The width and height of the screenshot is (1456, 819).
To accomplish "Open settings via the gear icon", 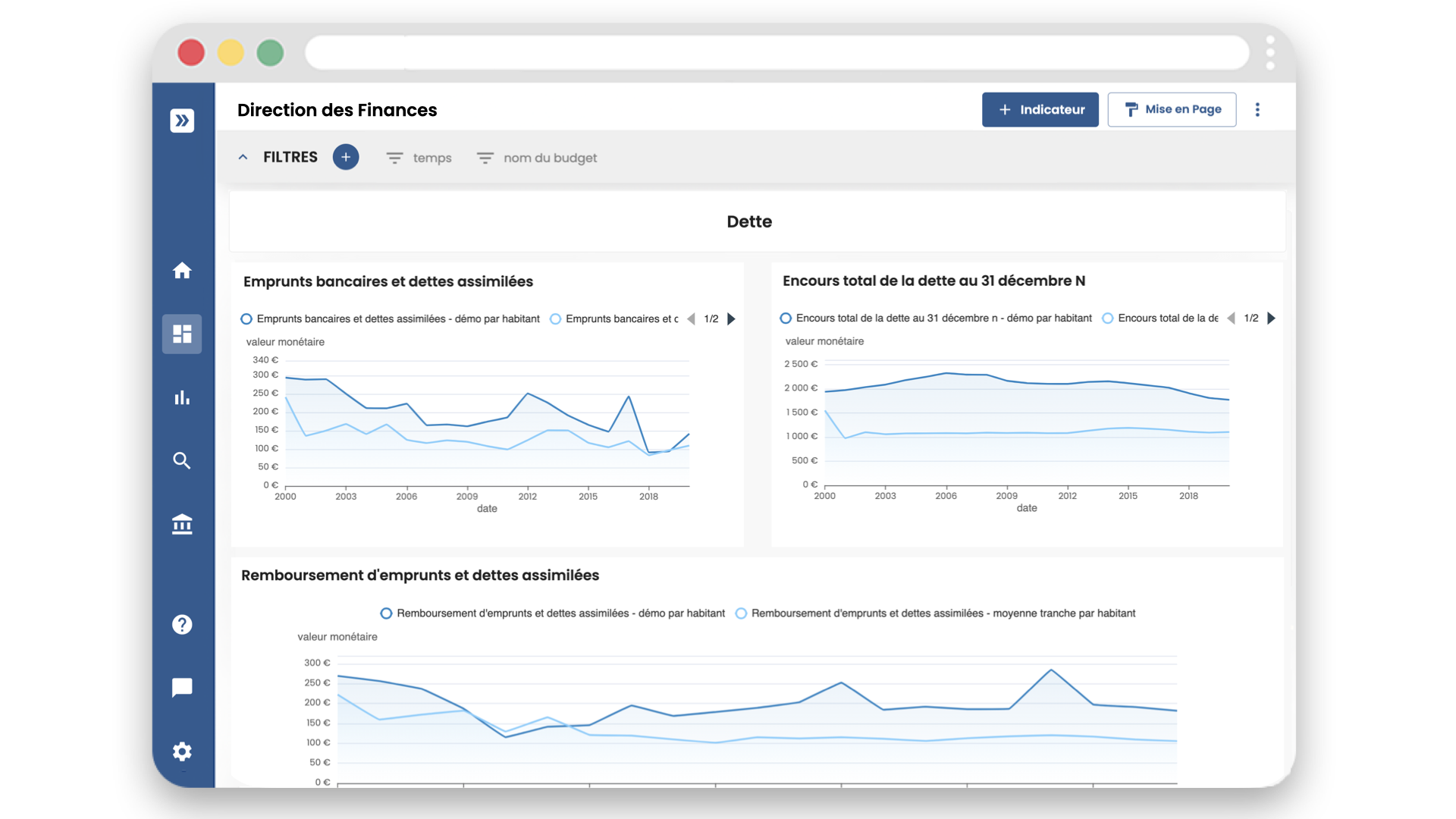I will pyautogui.click(x=182, y=752).
